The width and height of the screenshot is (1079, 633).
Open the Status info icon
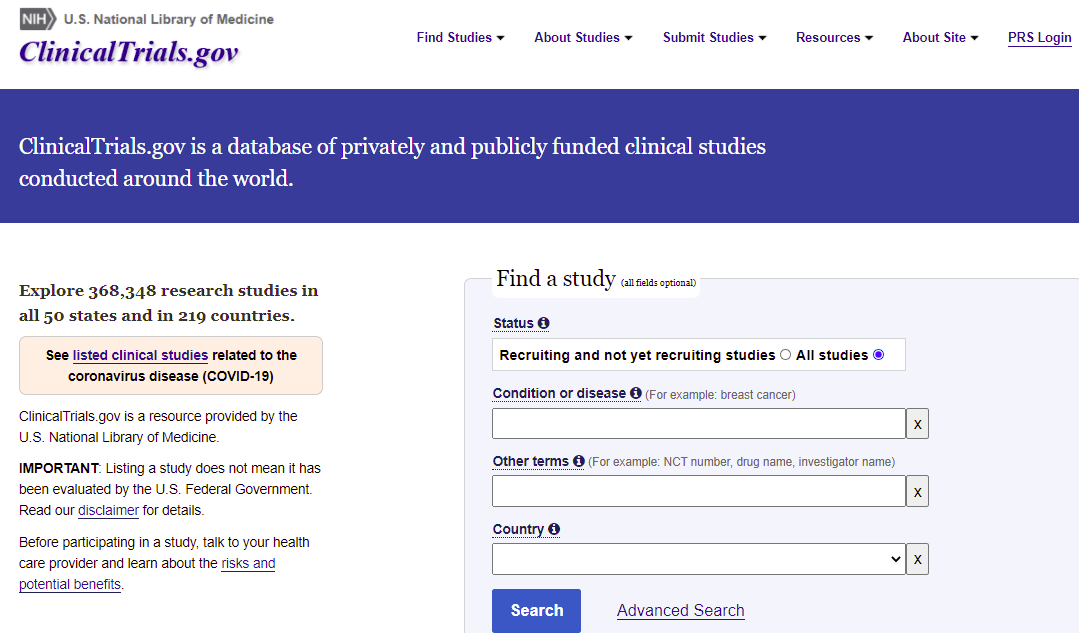[x=544, y=323]
